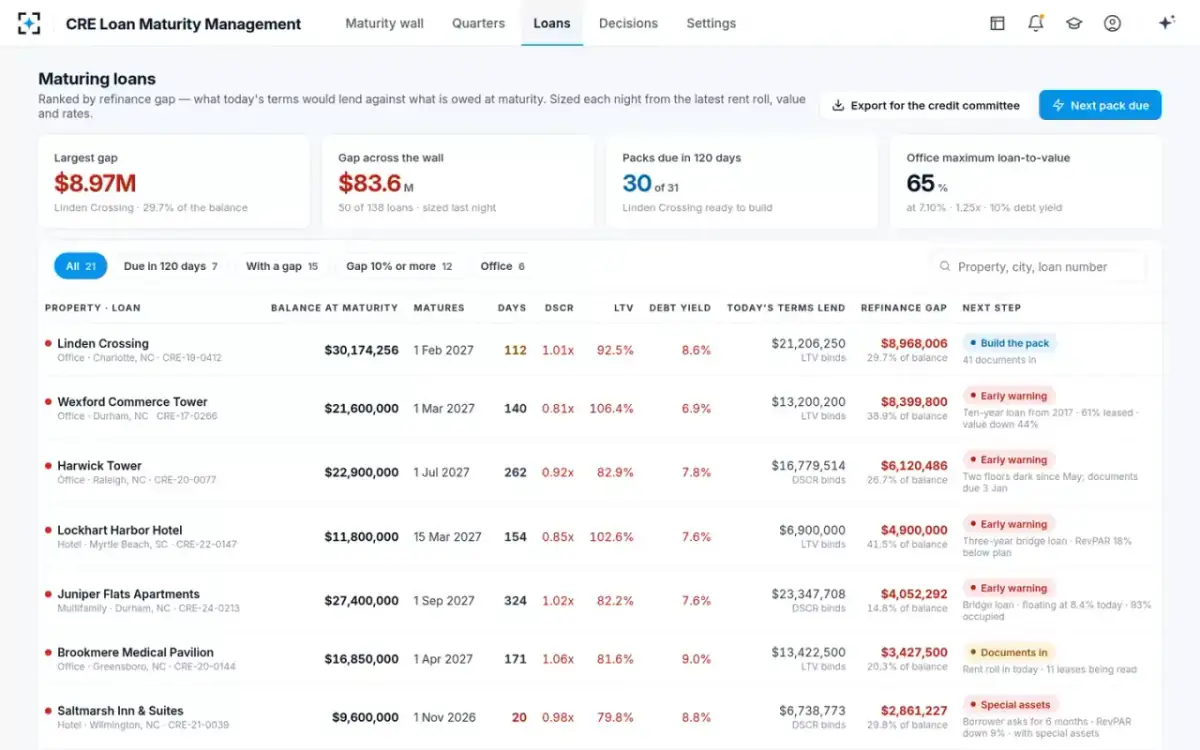Image resolution: width=1200 pixels, height=750 pixels.
Task: Click Export for the credit committee
Action: (x=926, y=105)
